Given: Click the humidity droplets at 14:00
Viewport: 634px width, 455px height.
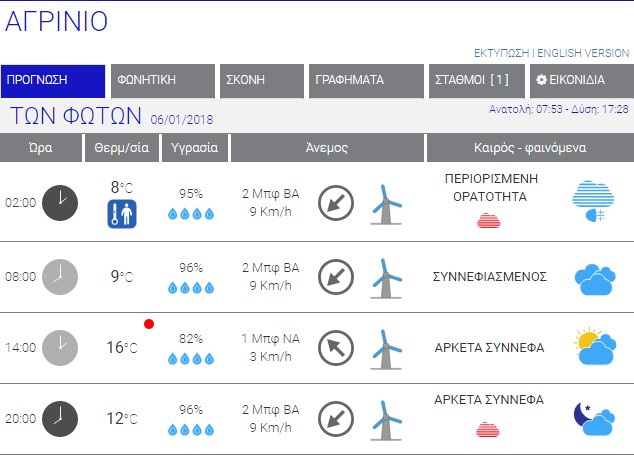Looking at the screenshot, I should tap(190, 358).
